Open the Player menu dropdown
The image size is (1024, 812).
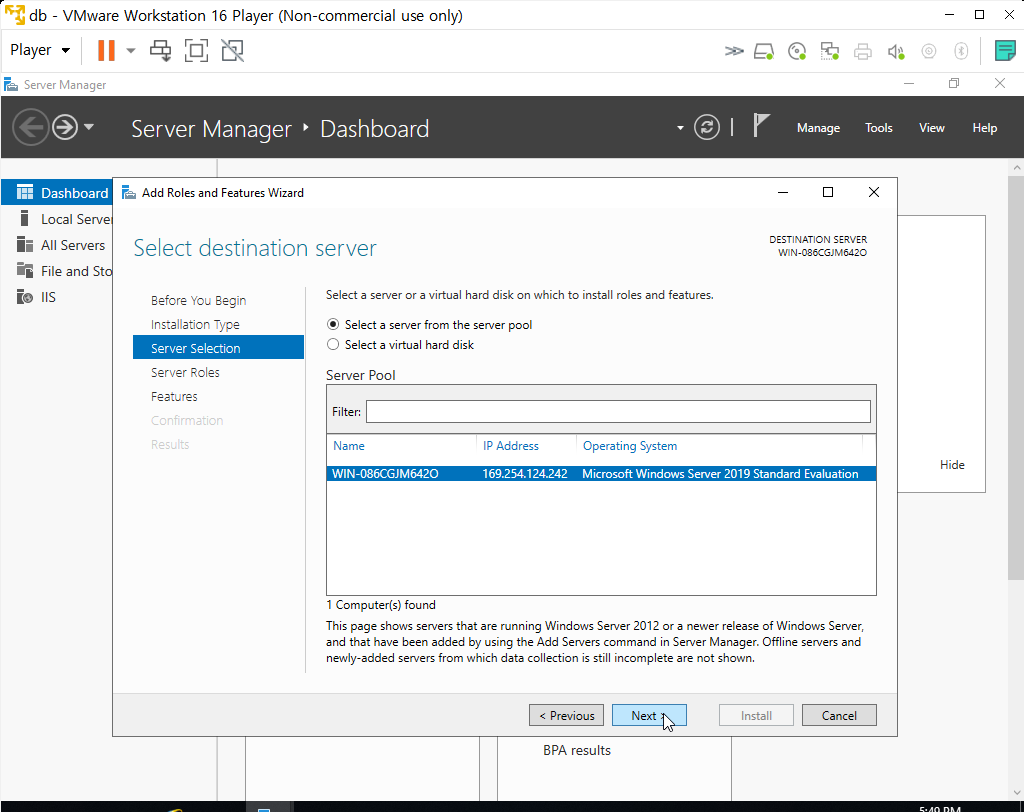click(x=40, y=50)
